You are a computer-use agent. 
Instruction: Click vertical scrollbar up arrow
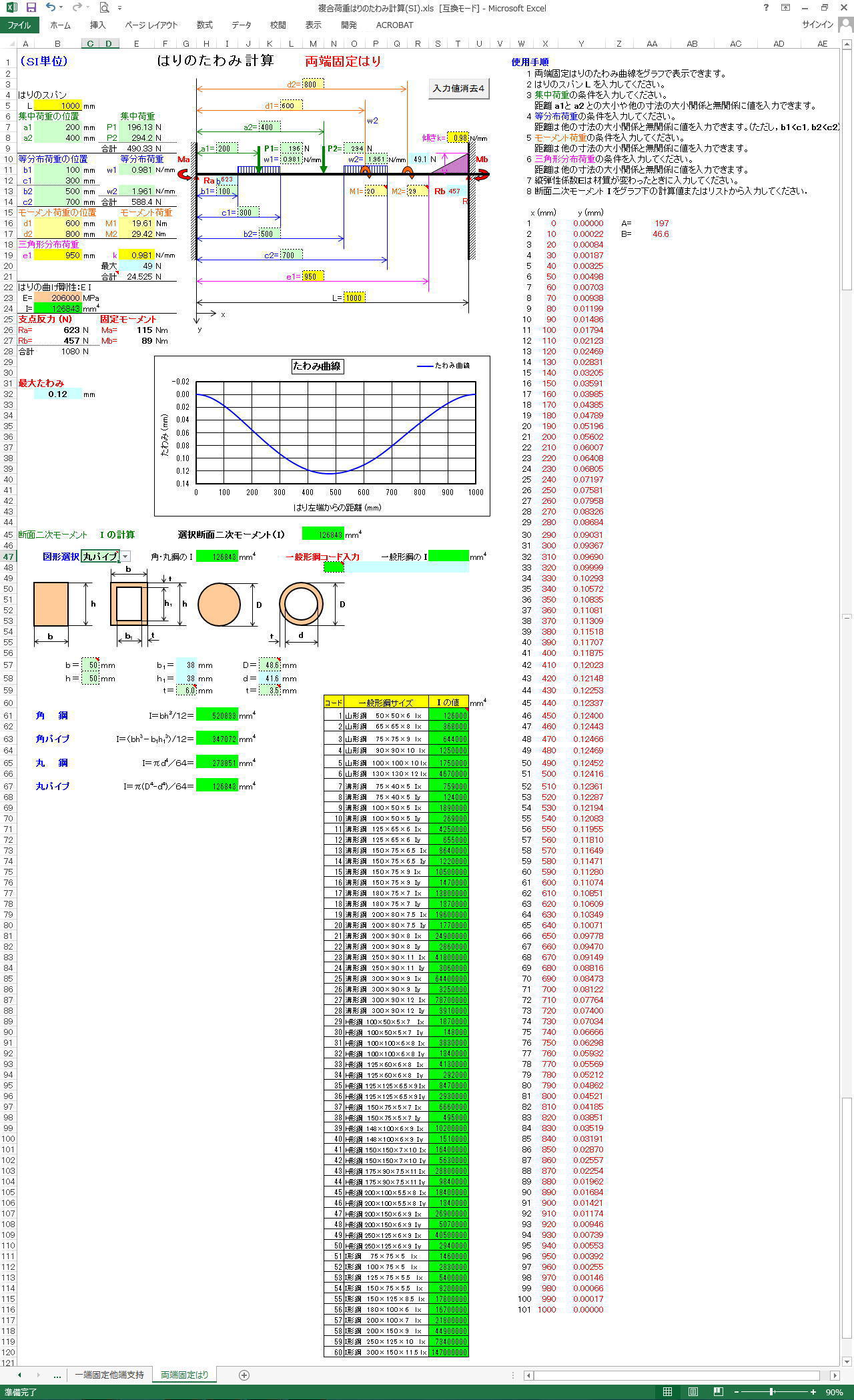click(847, 44)
